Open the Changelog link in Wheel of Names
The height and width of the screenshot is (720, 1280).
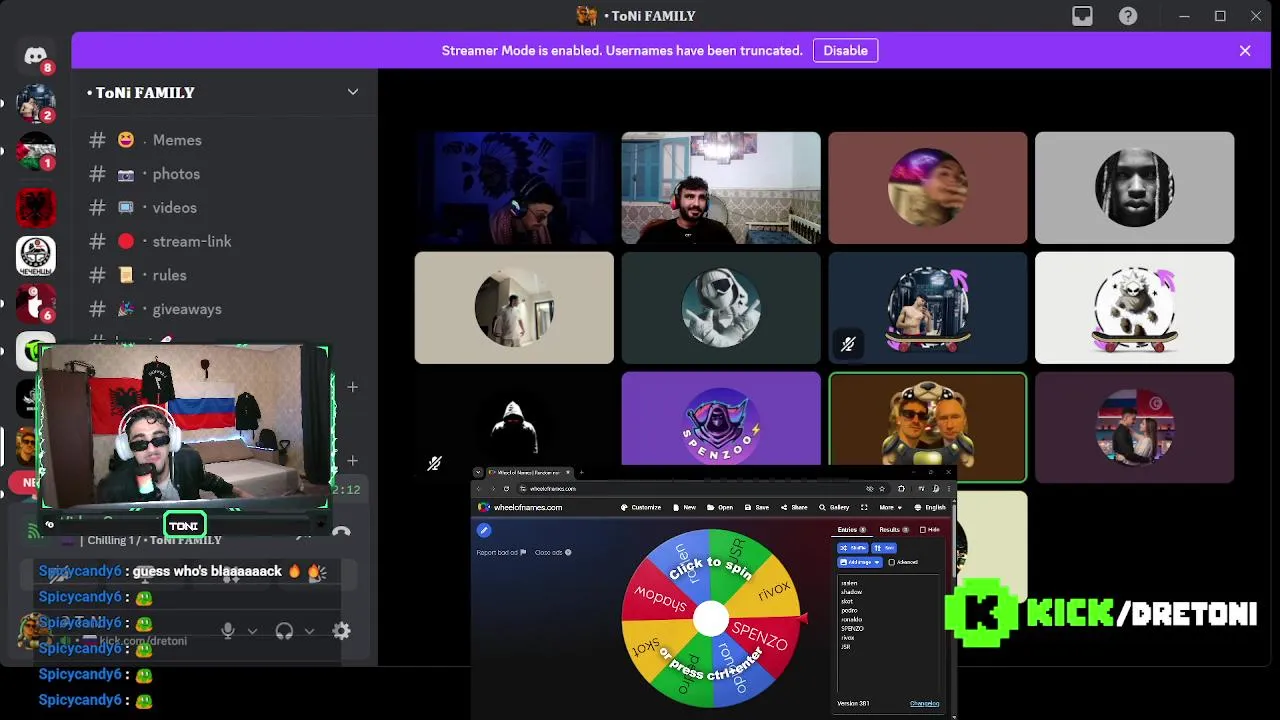click(924, 703)
